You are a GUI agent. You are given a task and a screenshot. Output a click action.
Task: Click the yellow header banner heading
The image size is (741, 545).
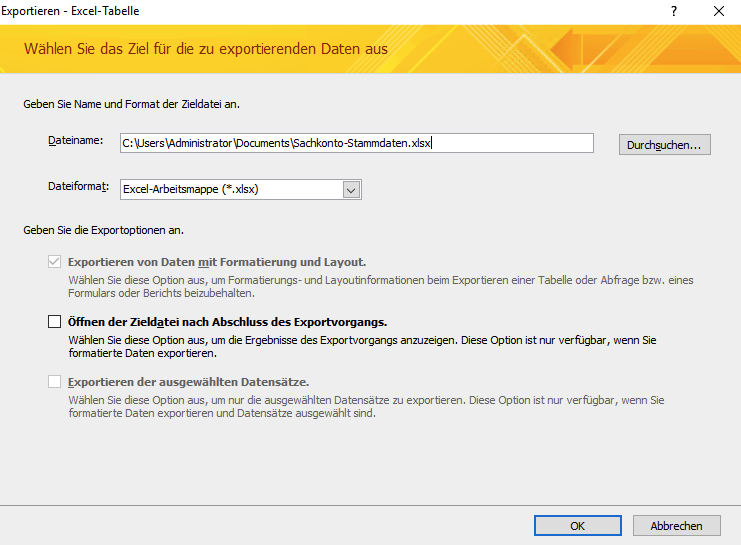point(206,49)
